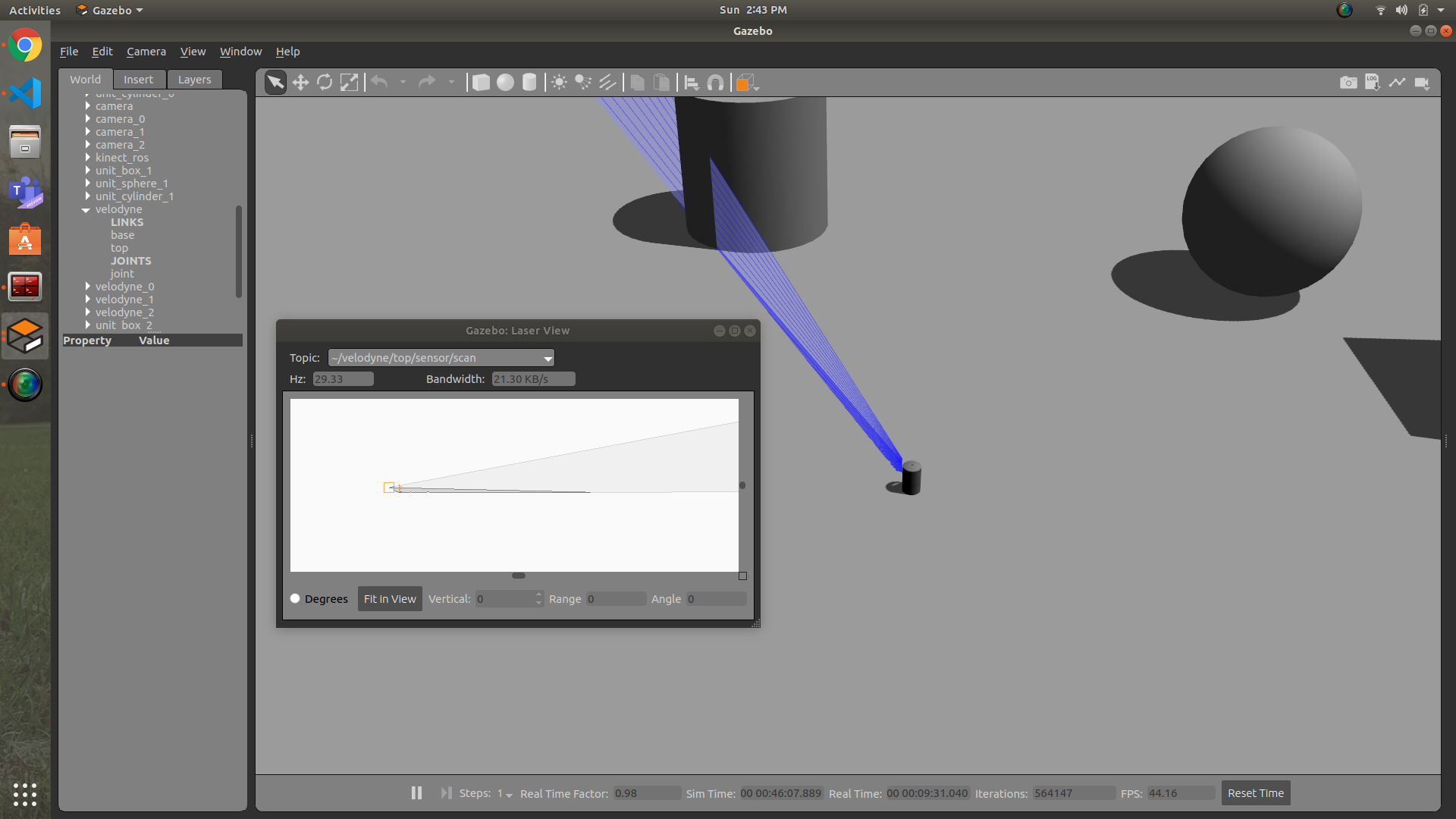The width and height of the screenshot is (1456, 819).
Task: Switch to the Insert tab
Action: pyautogui.click(x=138, y=80)
